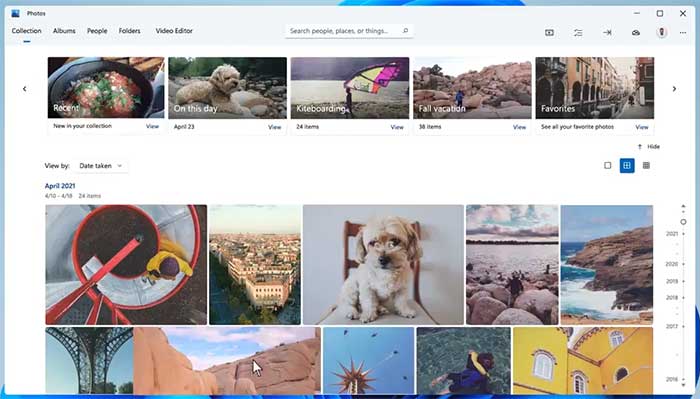The width and height of the screenshot is (700, 399).
Task: Jump to 2021 on the timeline
Action: point(672,233)
